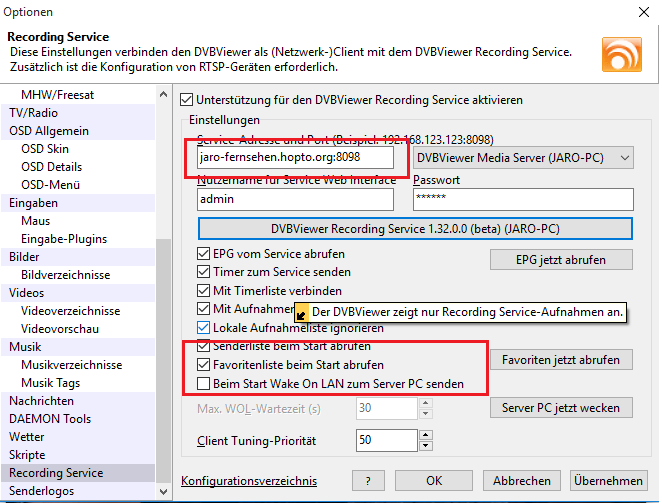Click the sidebar scrollbar thumb

point(163,361)
